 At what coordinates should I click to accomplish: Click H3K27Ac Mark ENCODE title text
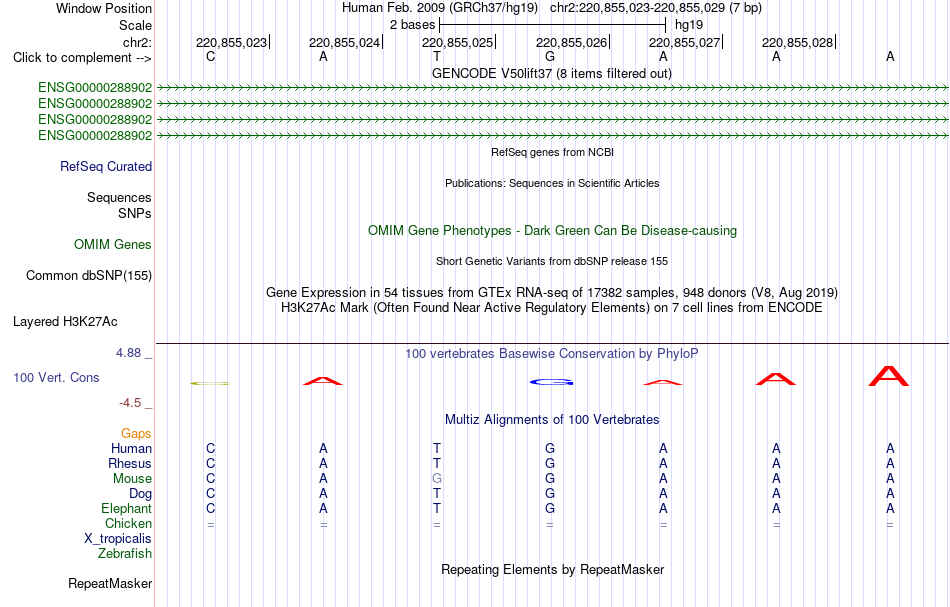tap(552, 308)
